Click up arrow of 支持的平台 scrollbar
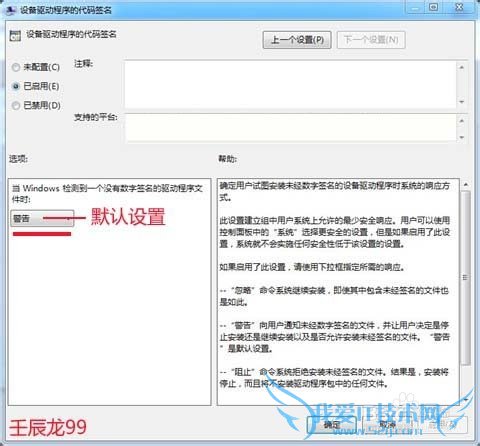This screenshot has height=446, width=480. click(x=462, y=120)
